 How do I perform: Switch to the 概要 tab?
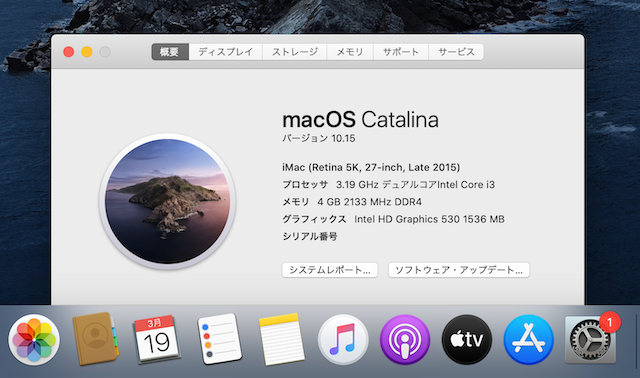coord(170,52)
